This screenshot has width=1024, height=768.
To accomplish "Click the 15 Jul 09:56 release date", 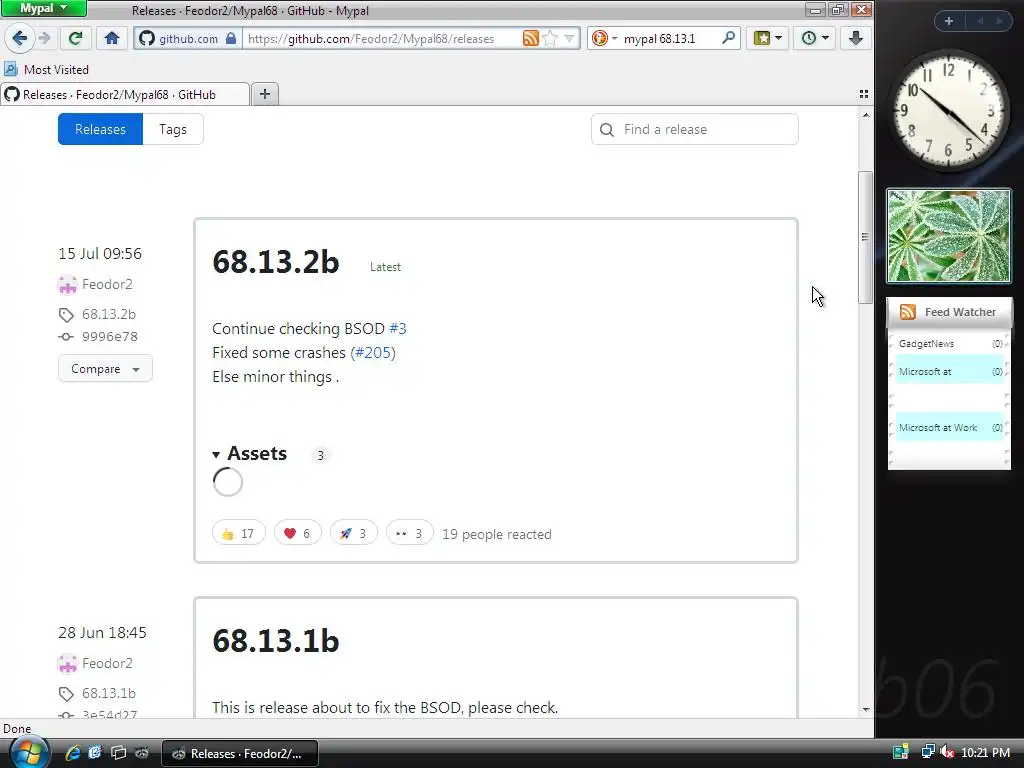I will click(x=100, y=253).
